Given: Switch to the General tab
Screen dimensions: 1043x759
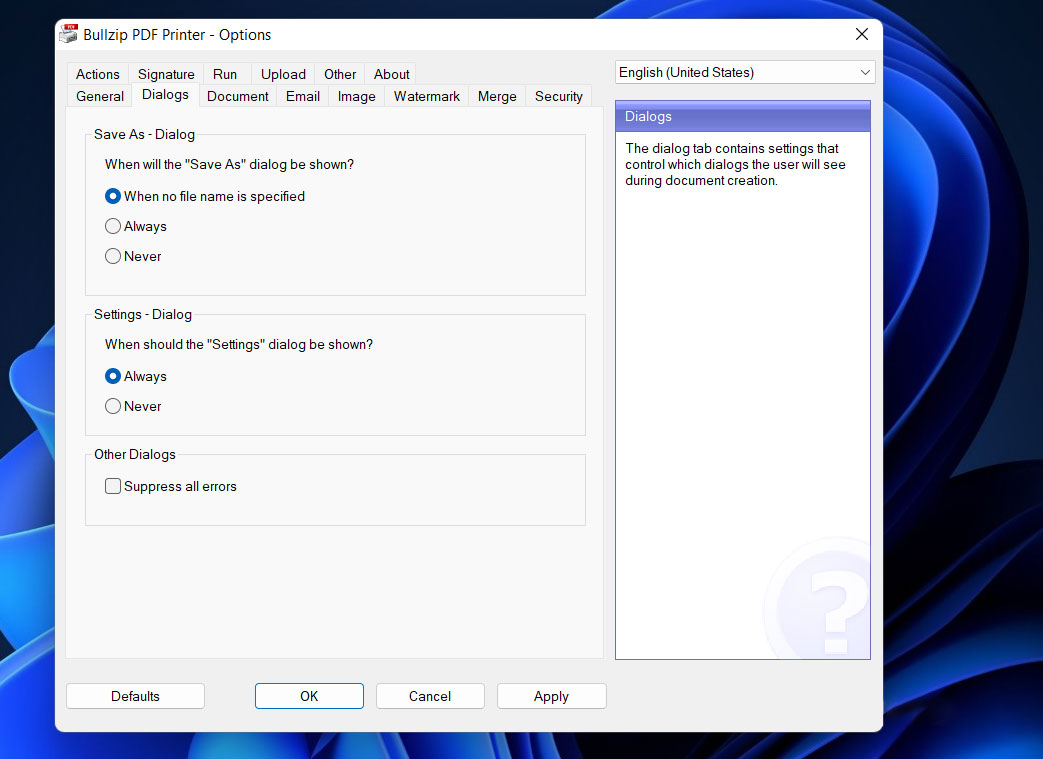Looking at the screenshot, I should click(100, 96).
